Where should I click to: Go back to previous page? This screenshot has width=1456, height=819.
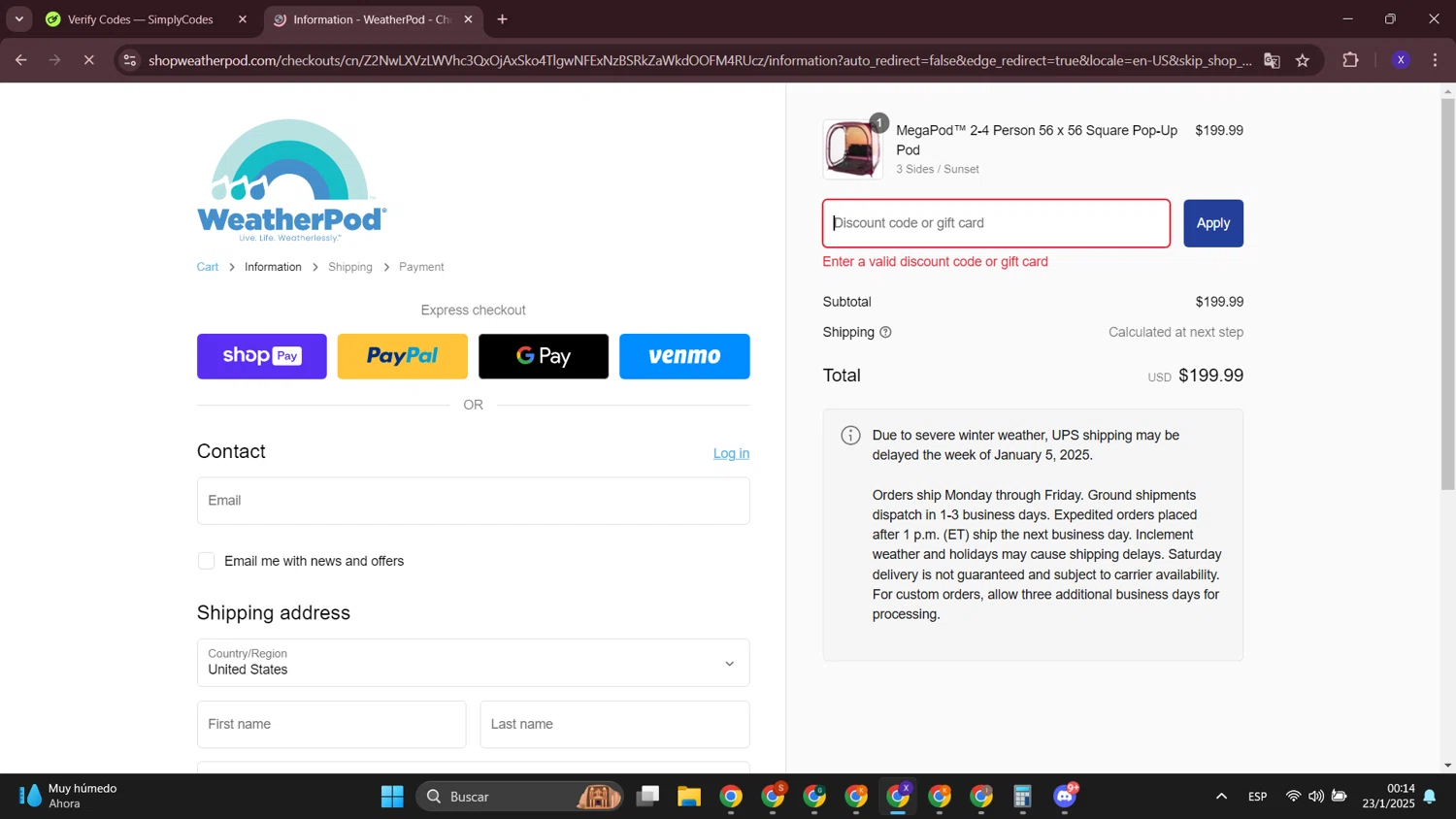pos(21,60)
